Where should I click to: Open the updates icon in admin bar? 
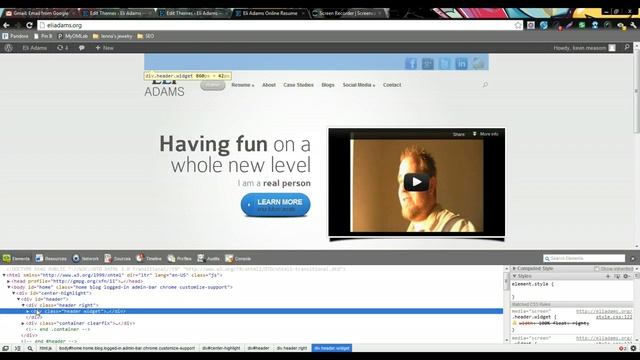pyautogui.click(x=62, y=48)
